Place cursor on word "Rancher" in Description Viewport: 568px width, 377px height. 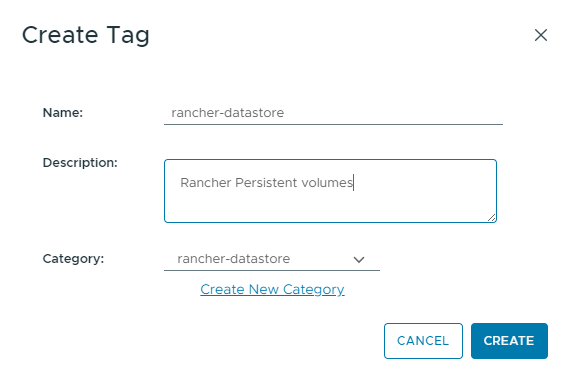tap(206, 183)
